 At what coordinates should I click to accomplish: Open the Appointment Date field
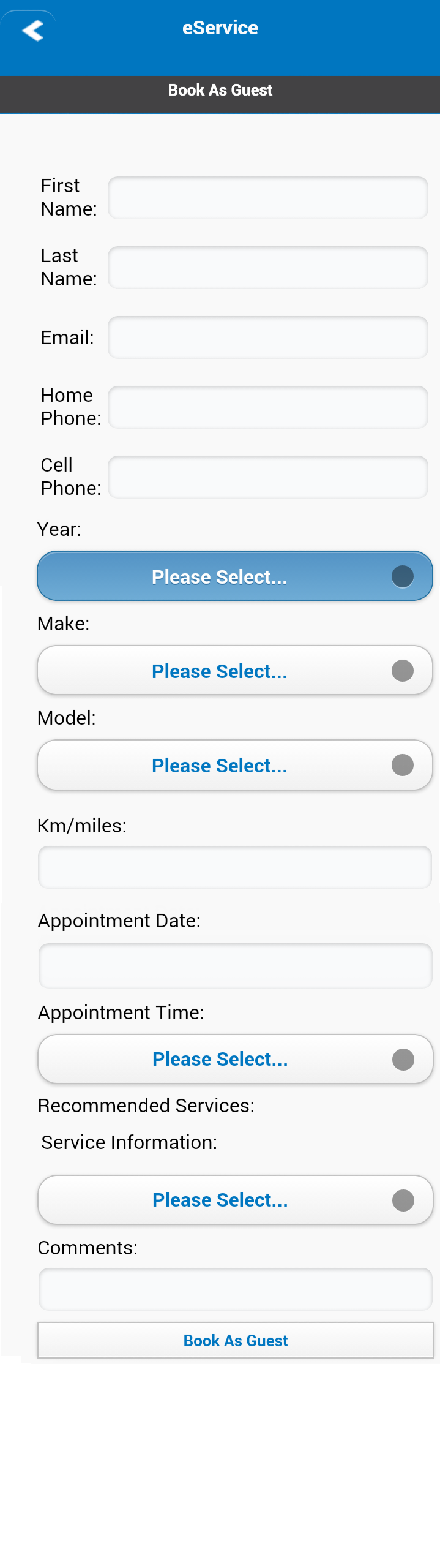point(235,966)
